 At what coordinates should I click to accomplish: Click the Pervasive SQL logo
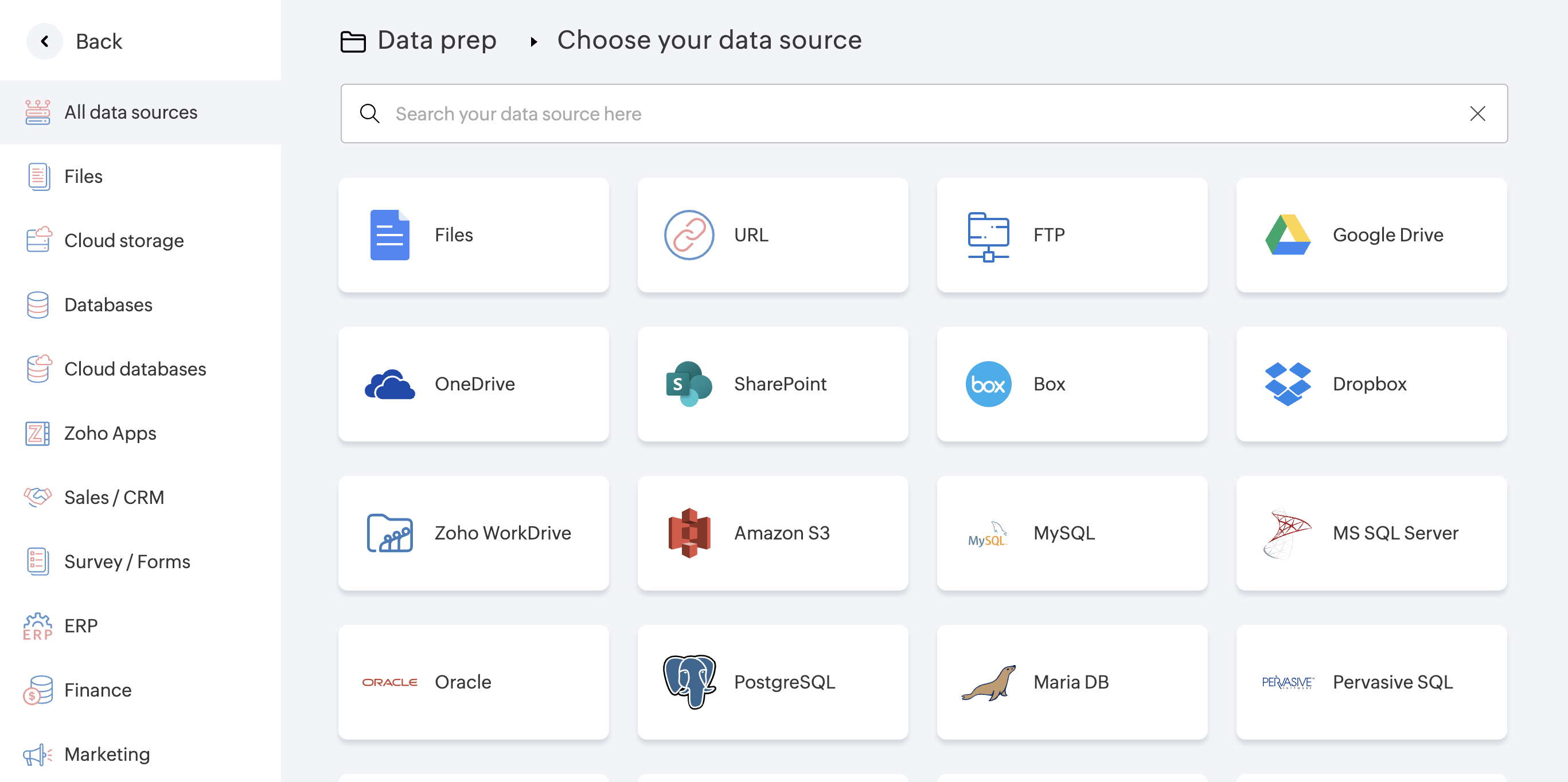point(1288,682)
